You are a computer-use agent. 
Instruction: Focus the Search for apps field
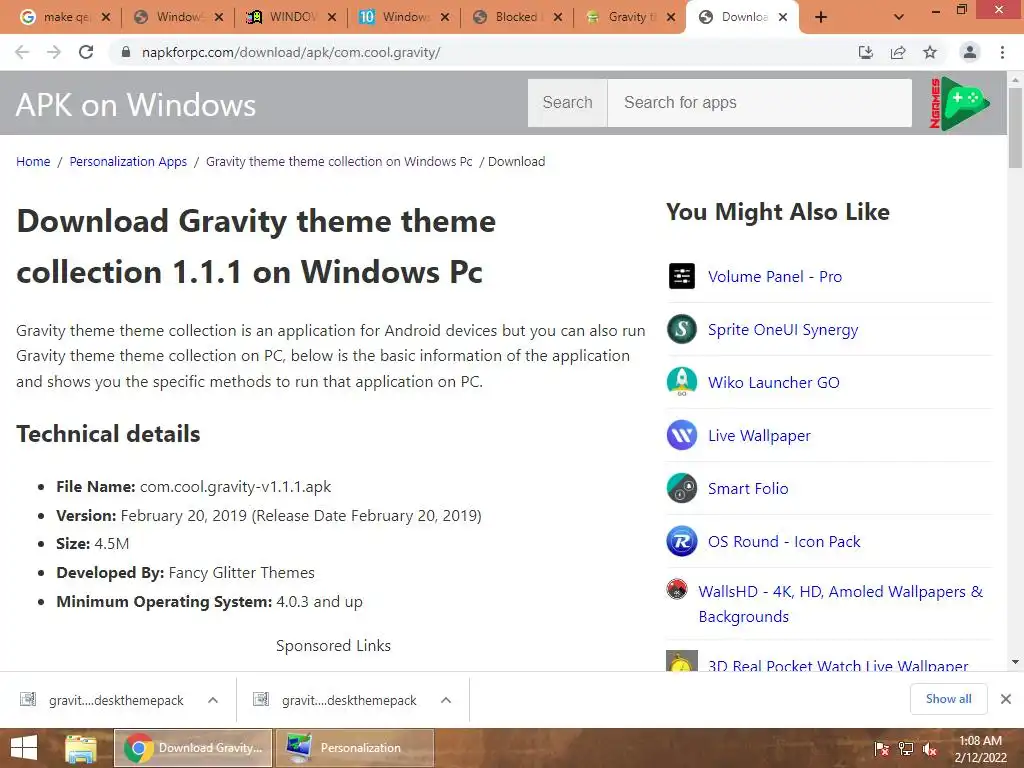[x=760, y=103]
